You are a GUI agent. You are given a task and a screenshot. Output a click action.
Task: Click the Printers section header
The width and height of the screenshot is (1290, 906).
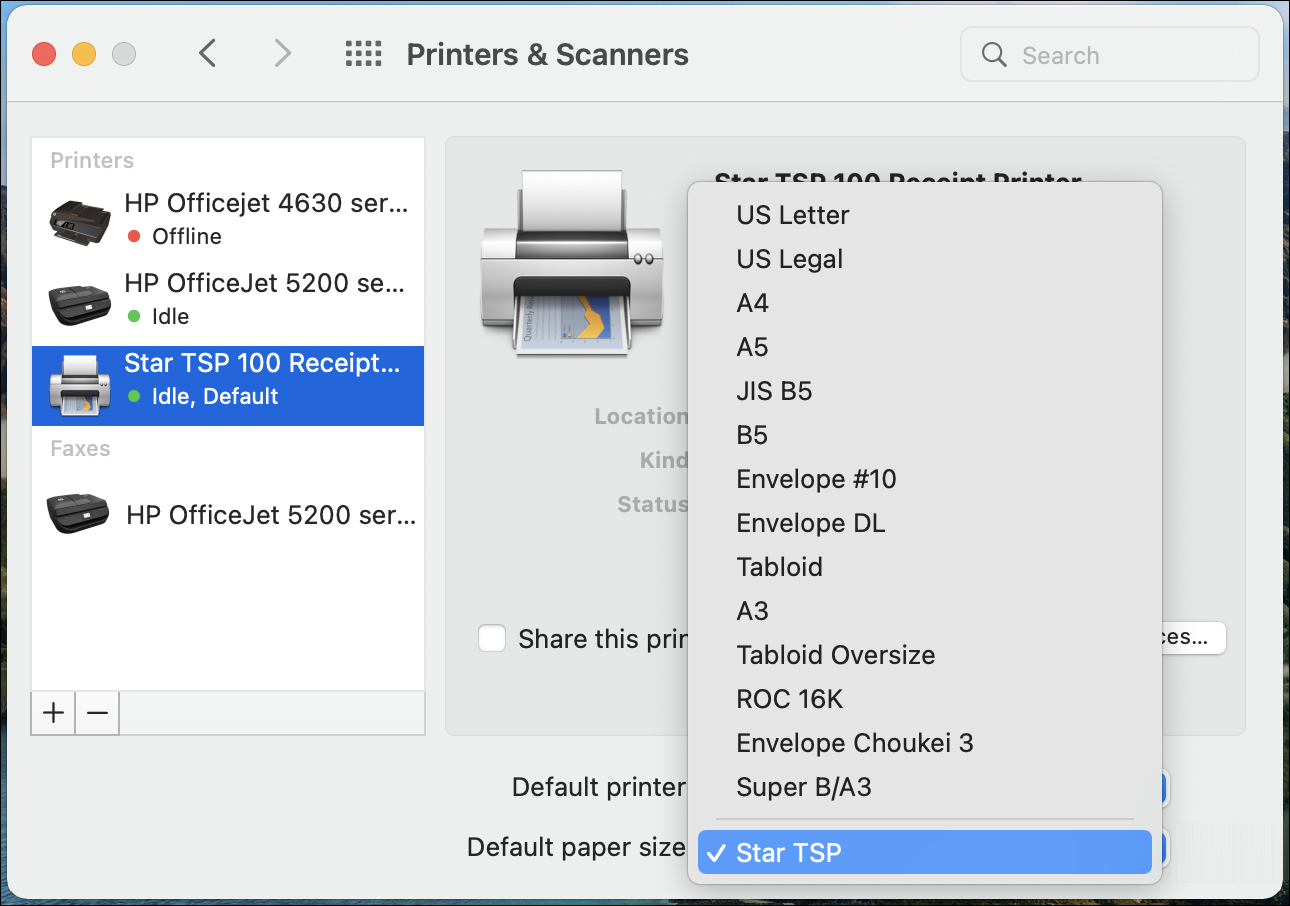click(92, 161)
